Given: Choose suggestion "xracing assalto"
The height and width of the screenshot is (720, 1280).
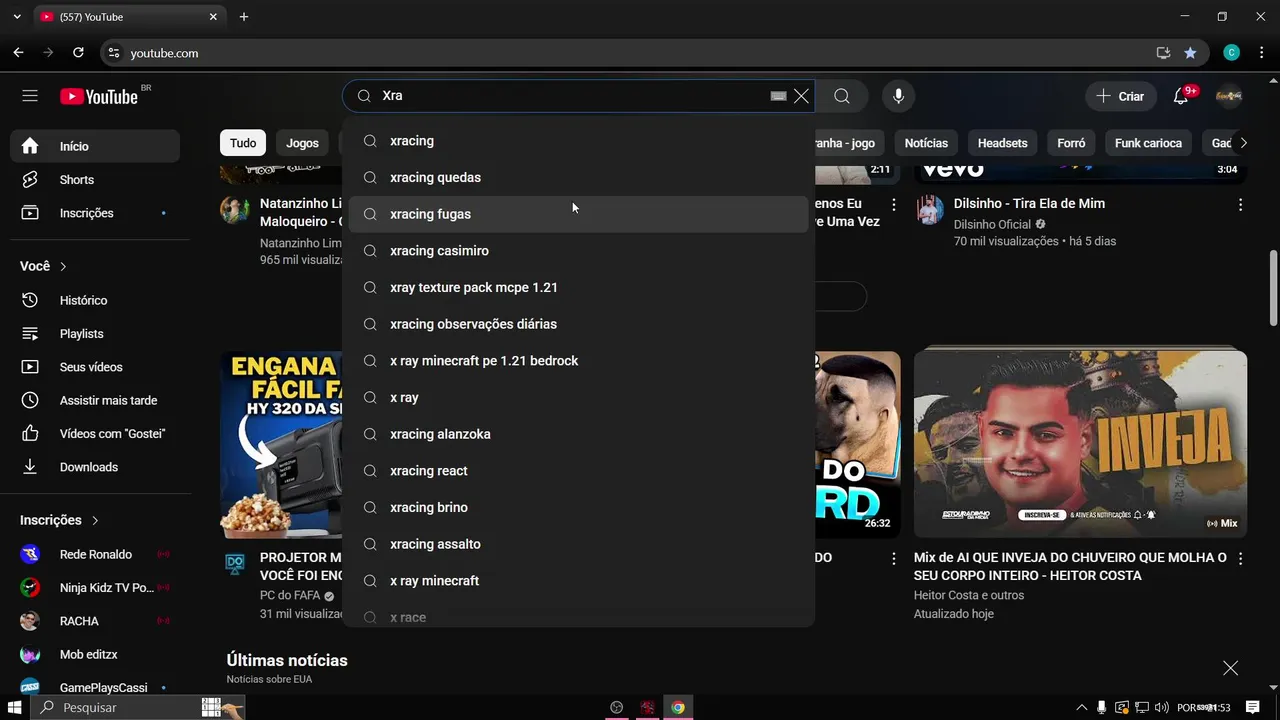Looking at the screenshot, I should (578, 544).
